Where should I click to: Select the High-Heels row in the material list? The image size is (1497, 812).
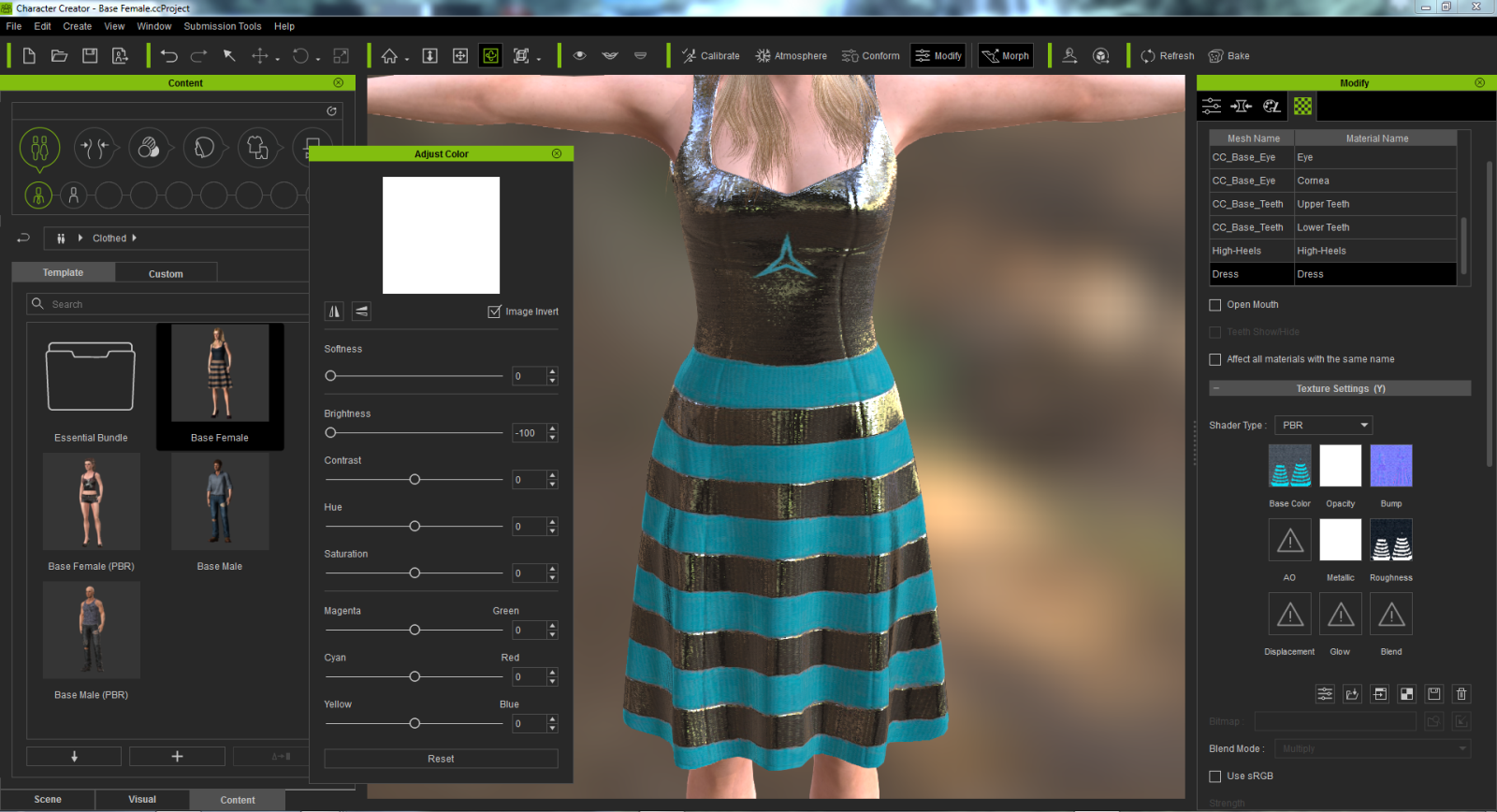point(1332,251)
